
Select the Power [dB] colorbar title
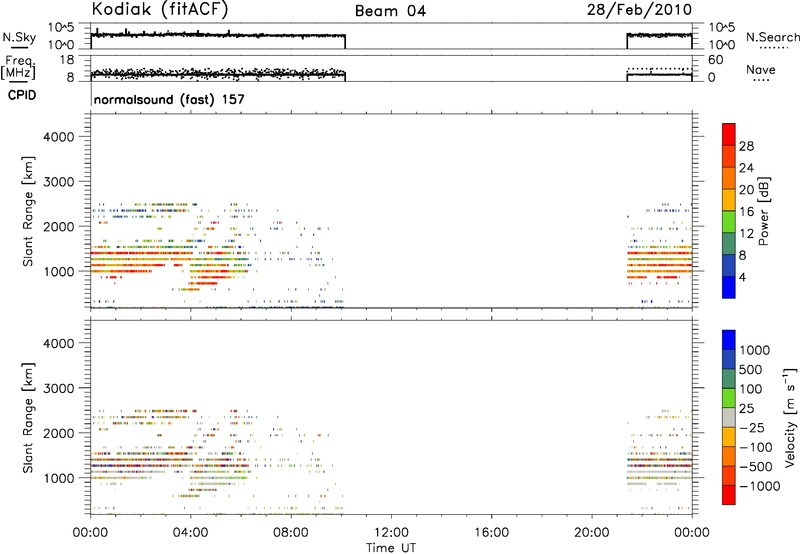pos(764,211)
